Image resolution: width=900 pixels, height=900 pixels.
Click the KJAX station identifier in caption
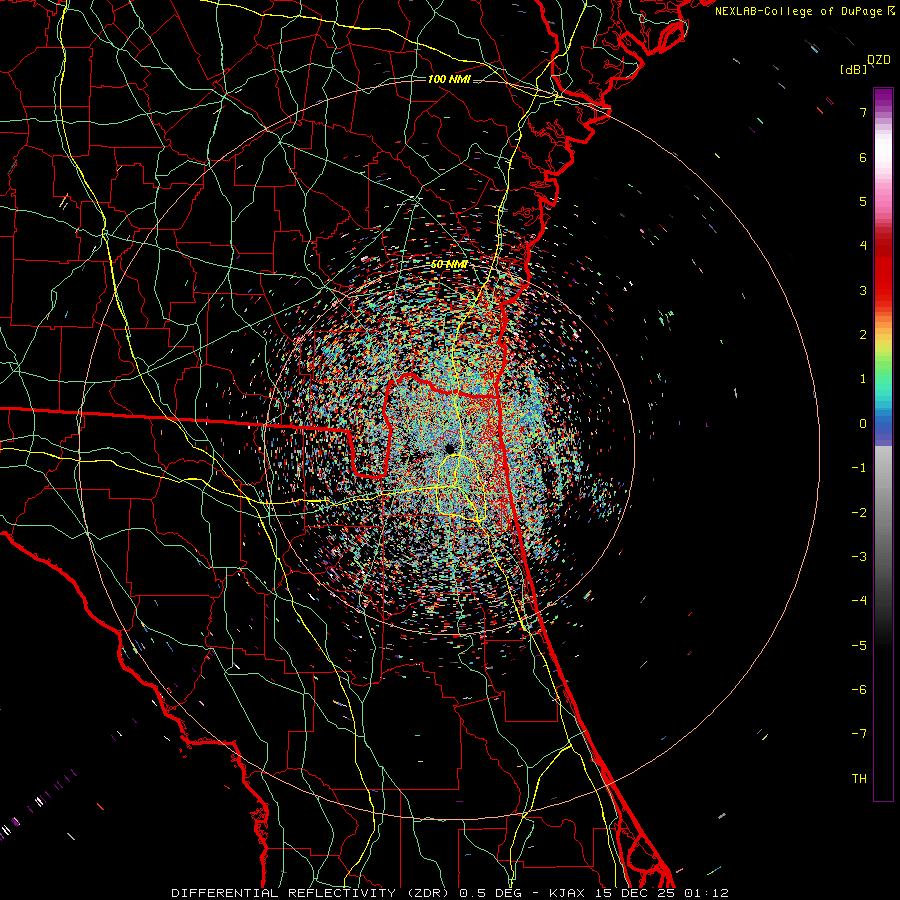[567, 893]
